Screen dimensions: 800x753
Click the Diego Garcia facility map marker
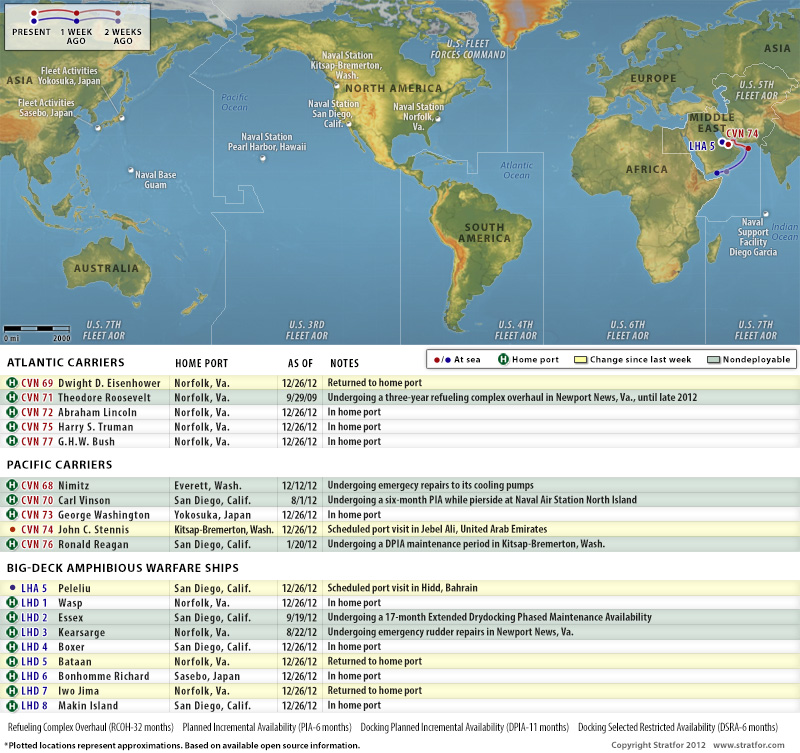click(x=765, y=212)
